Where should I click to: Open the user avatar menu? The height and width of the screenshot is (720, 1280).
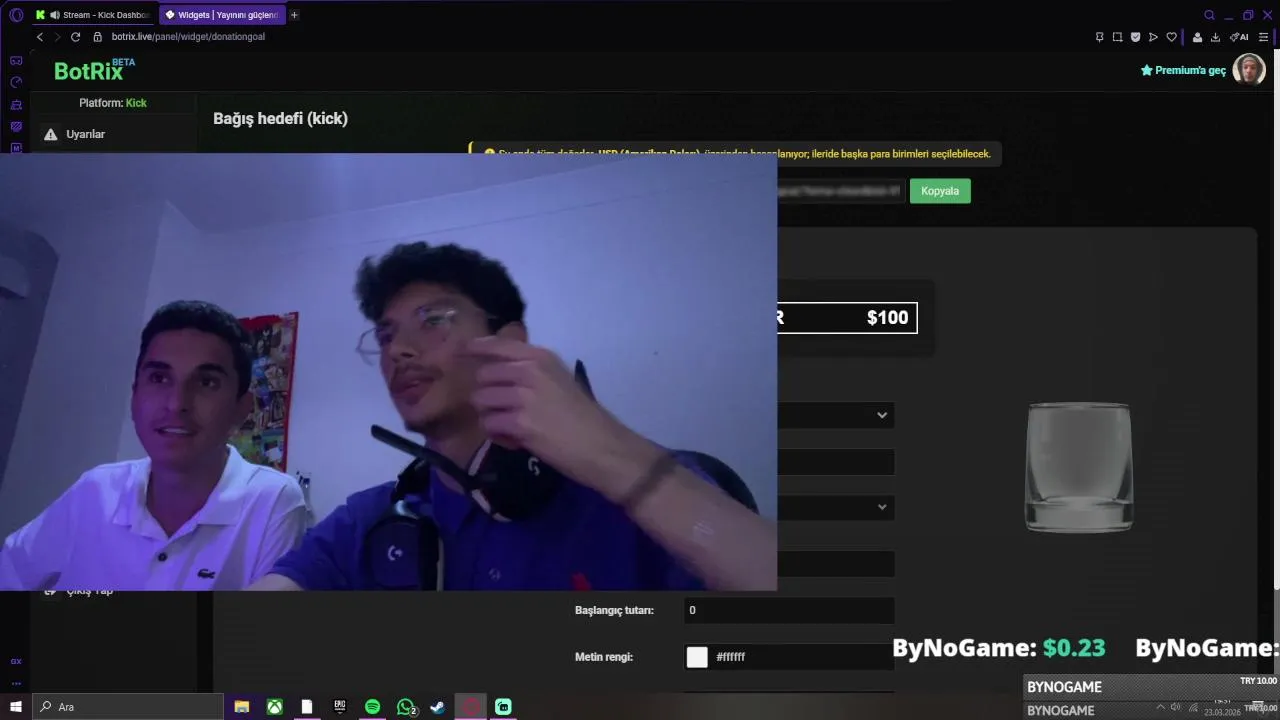[x=1249, y=69]
